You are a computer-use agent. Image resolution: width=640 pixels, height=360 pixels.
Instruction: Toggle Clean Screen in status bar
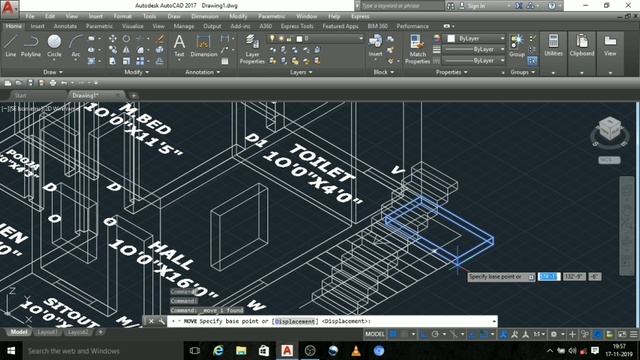[622, 334]
